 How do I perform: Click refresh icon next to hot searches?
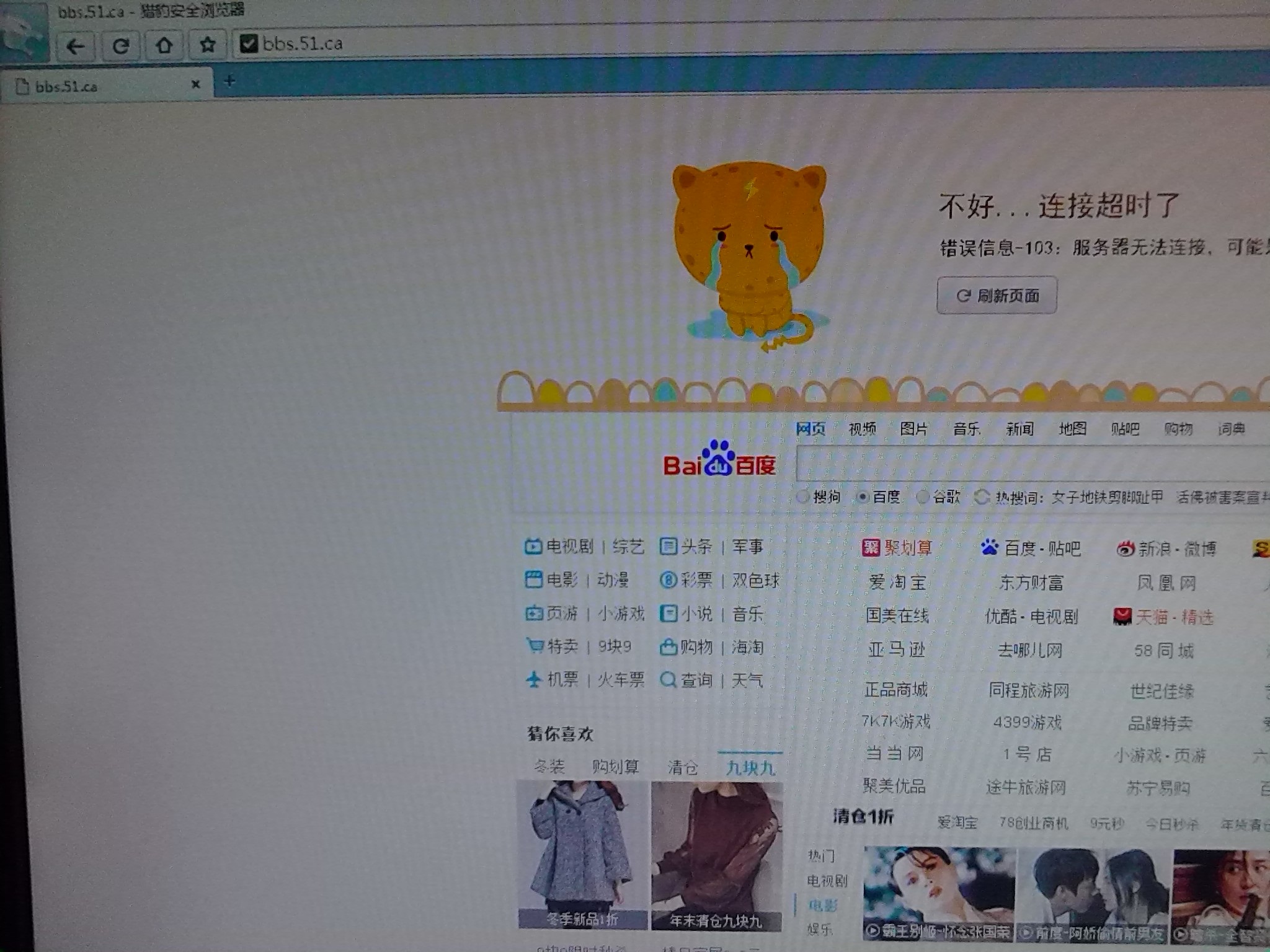click(982, 497)
